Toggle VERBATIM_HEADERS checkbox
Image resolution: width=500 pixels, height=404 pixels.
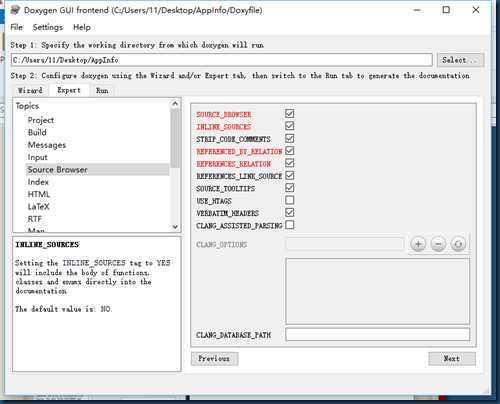[x=290, y=212]
